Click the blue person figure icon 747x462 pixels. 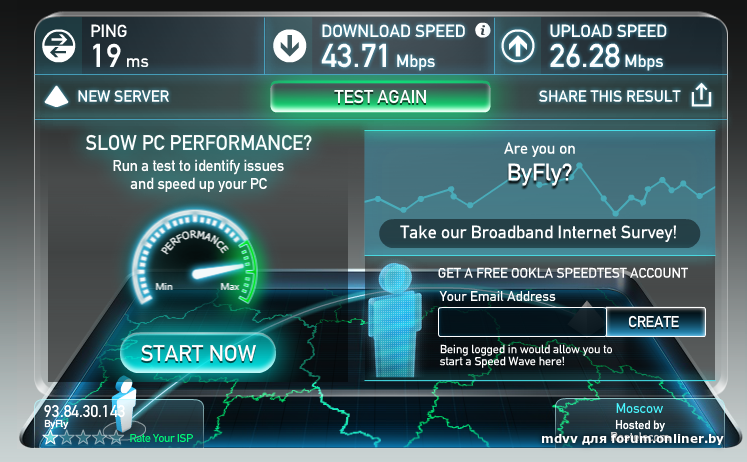coord(395,320)
